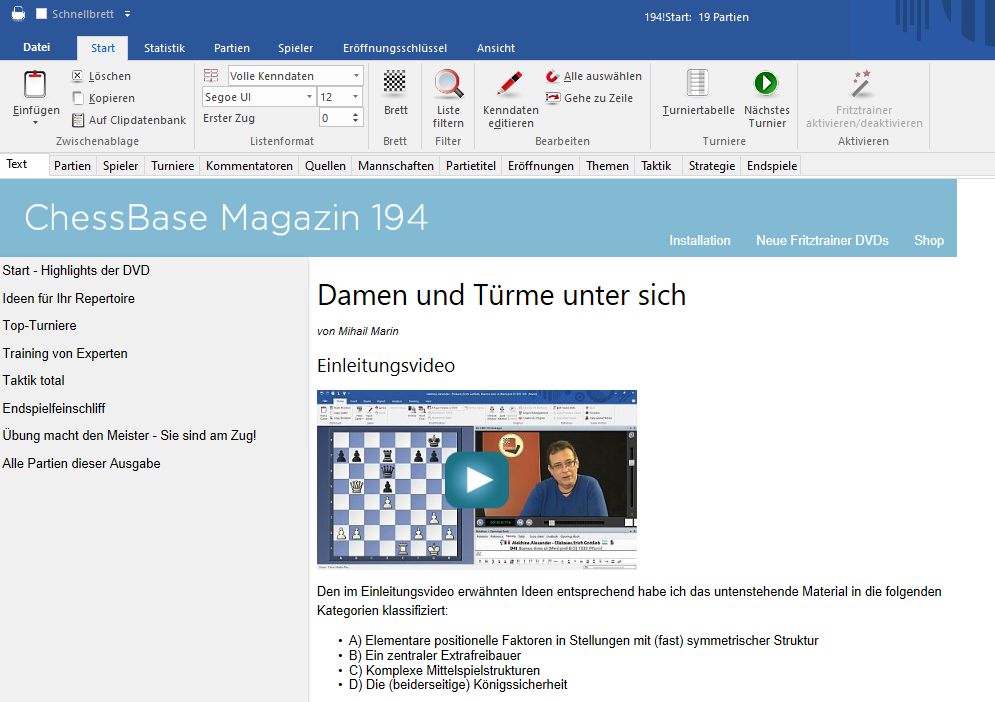Click the Einfügen clipboard paste icon

pos(35,86)
